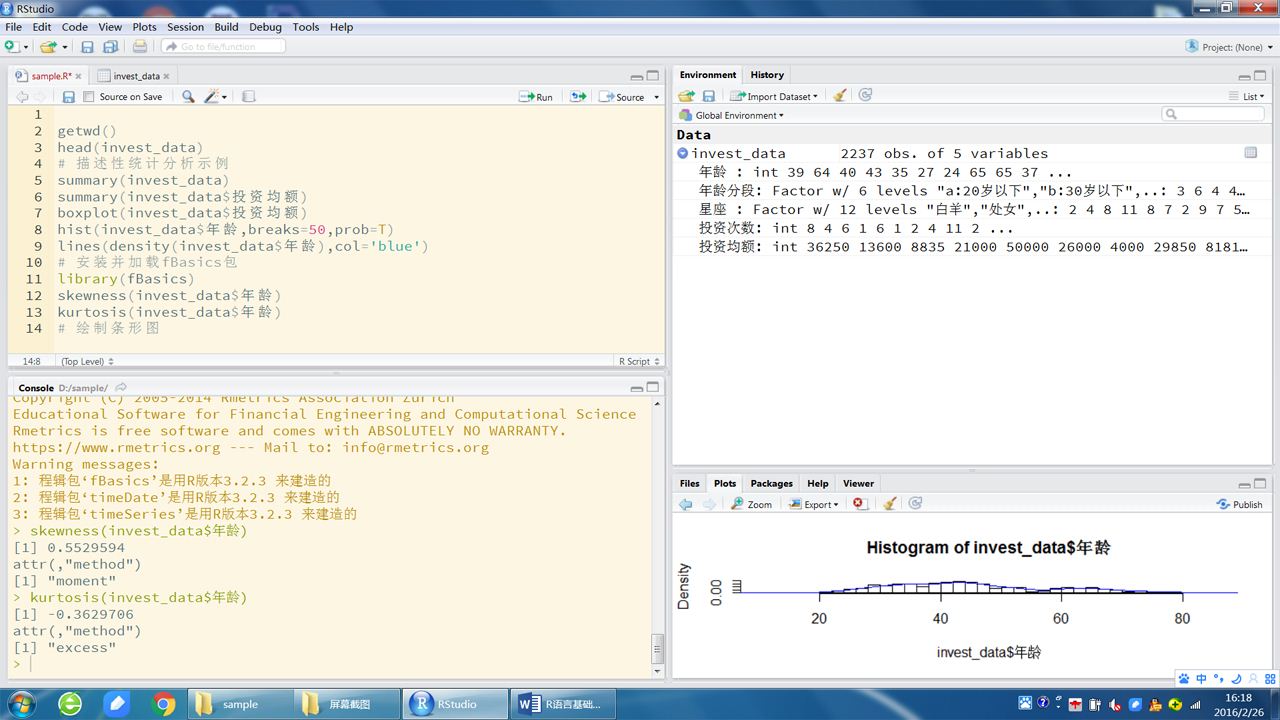Viewport: 1280px width, 720px height.
Task: Run the selected code with the Run button
Action: 536,97
